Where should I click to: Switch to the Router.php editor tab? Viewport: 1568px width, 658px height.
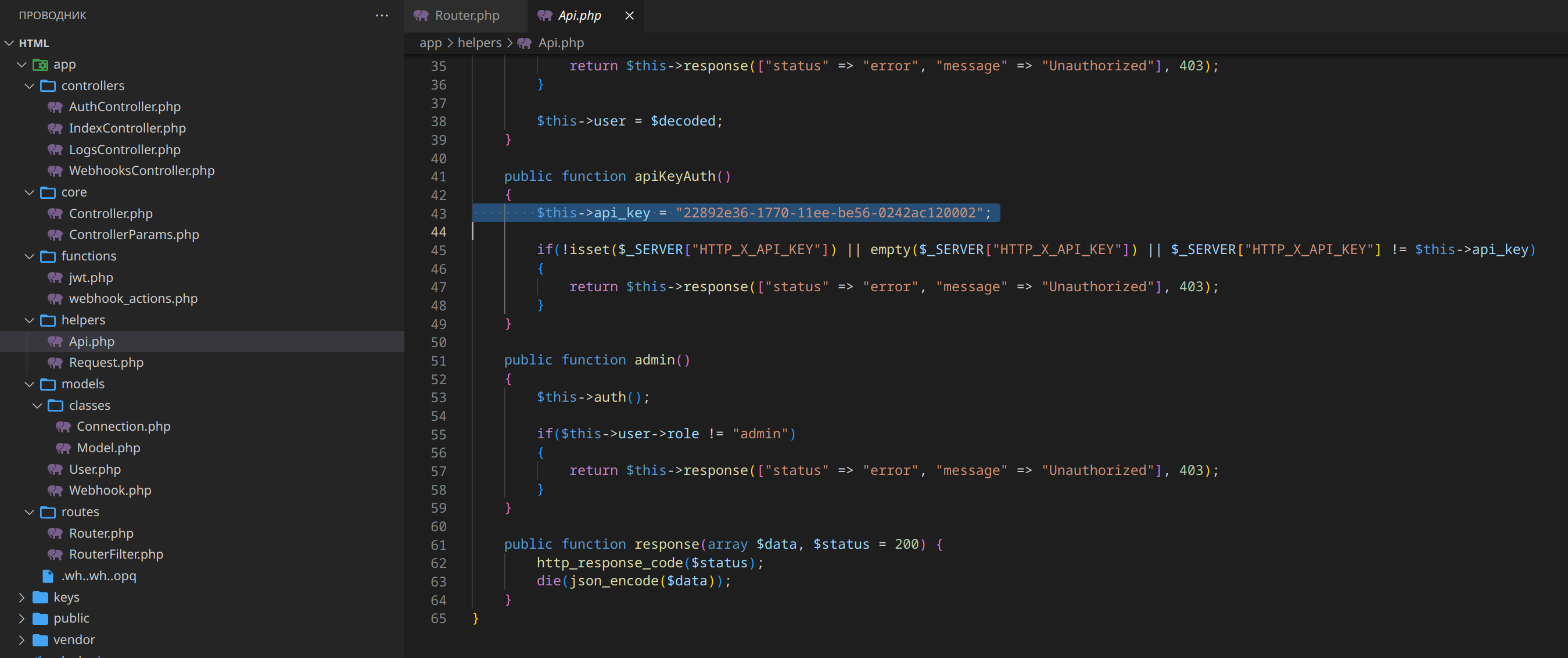(x=467, y=15)
